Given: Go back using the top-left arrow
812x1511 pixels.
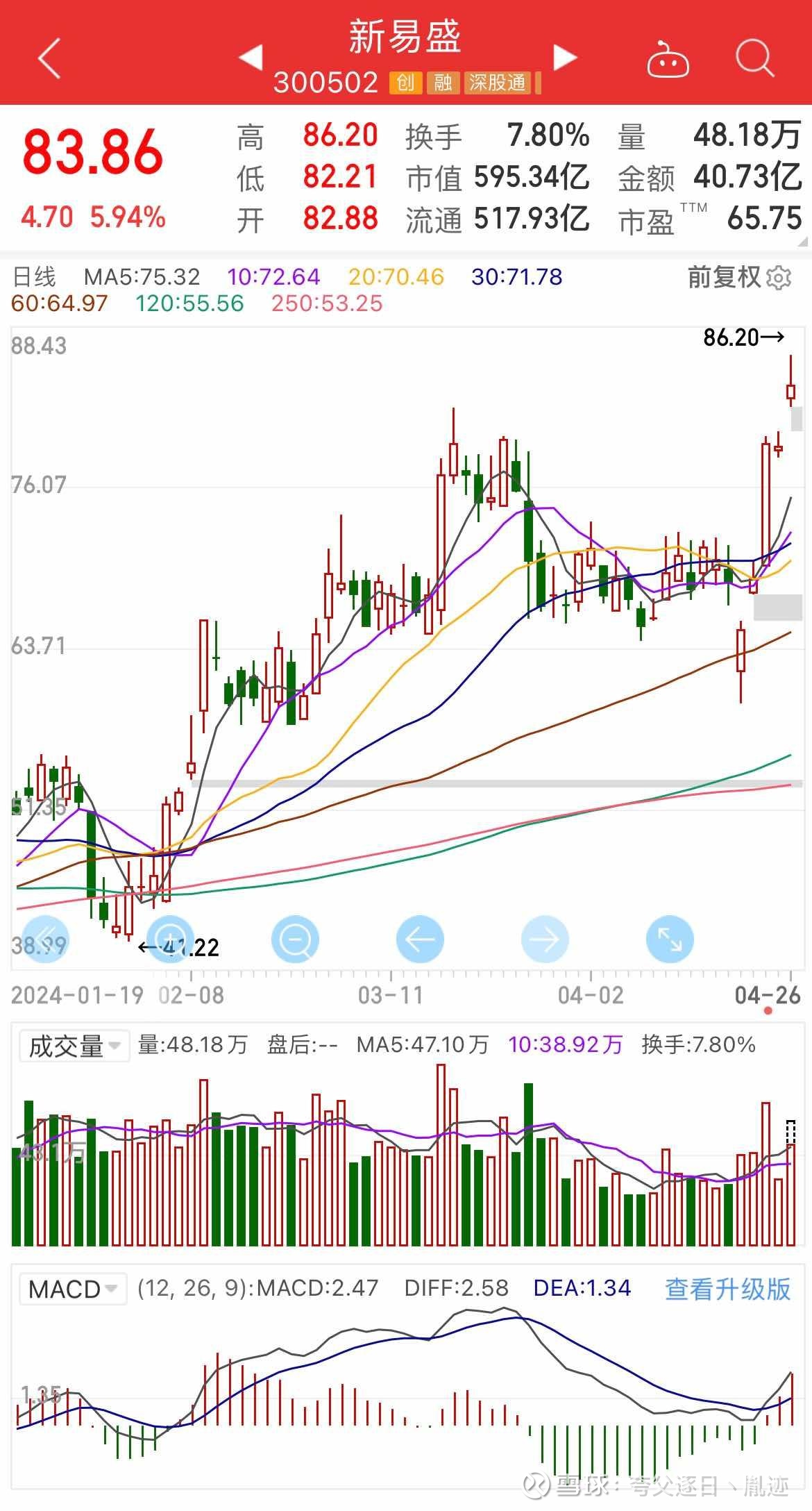Looking at the screenshot, I should click(x=50, y=58).
